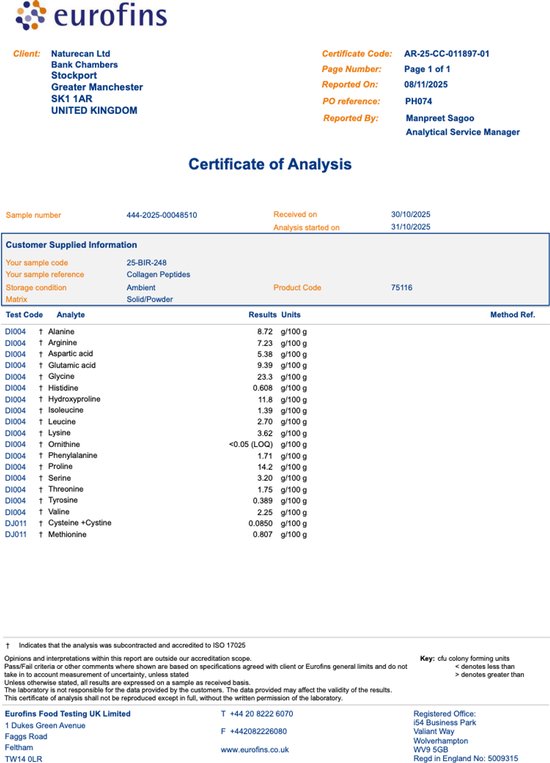The image size is (550, 763).
Task: Select the Alanine analyte row name
Action: (61, 331)
